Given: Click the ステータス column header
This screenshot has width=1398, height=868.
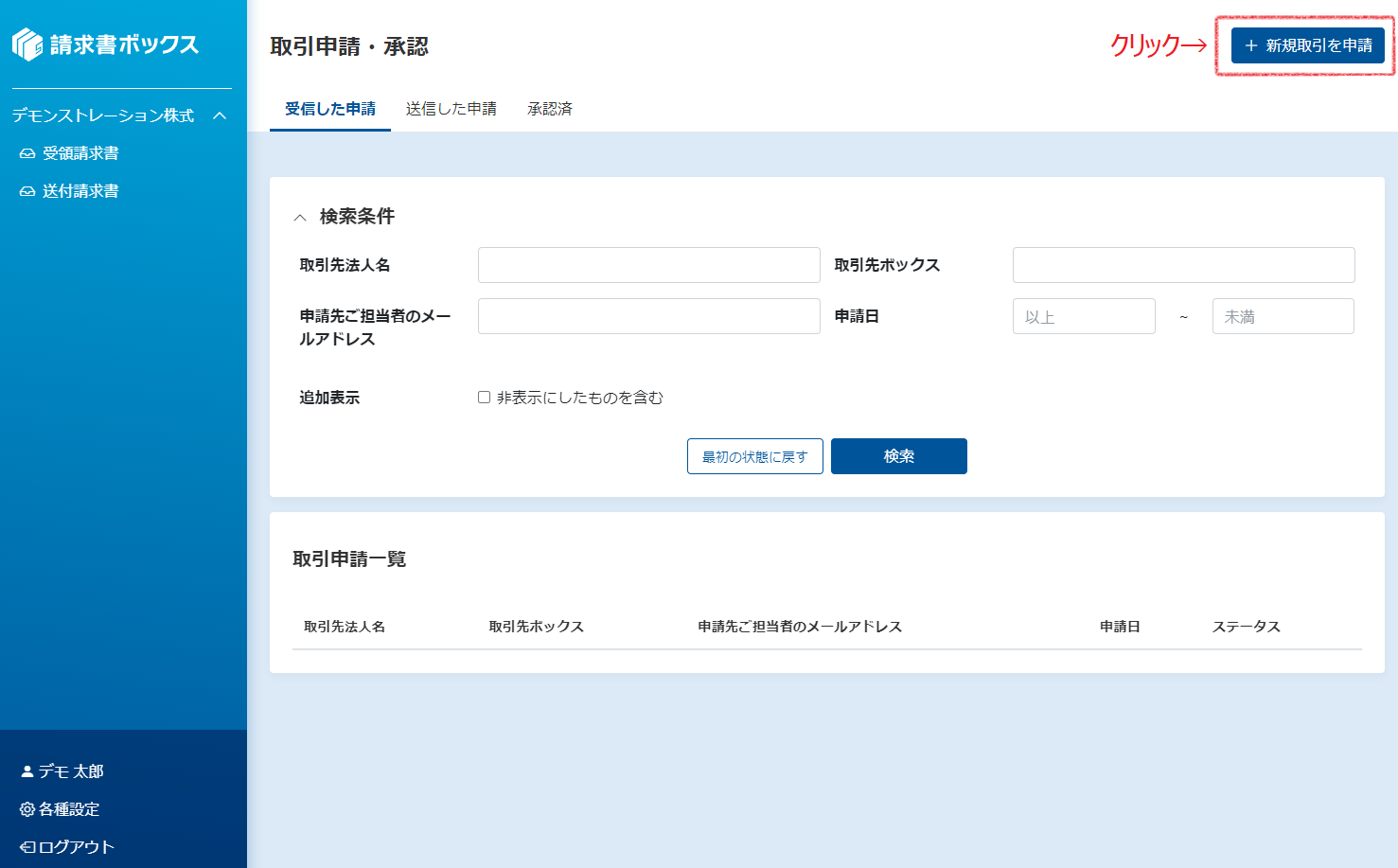Looking at the screenshot, I should coord(1247,627).
